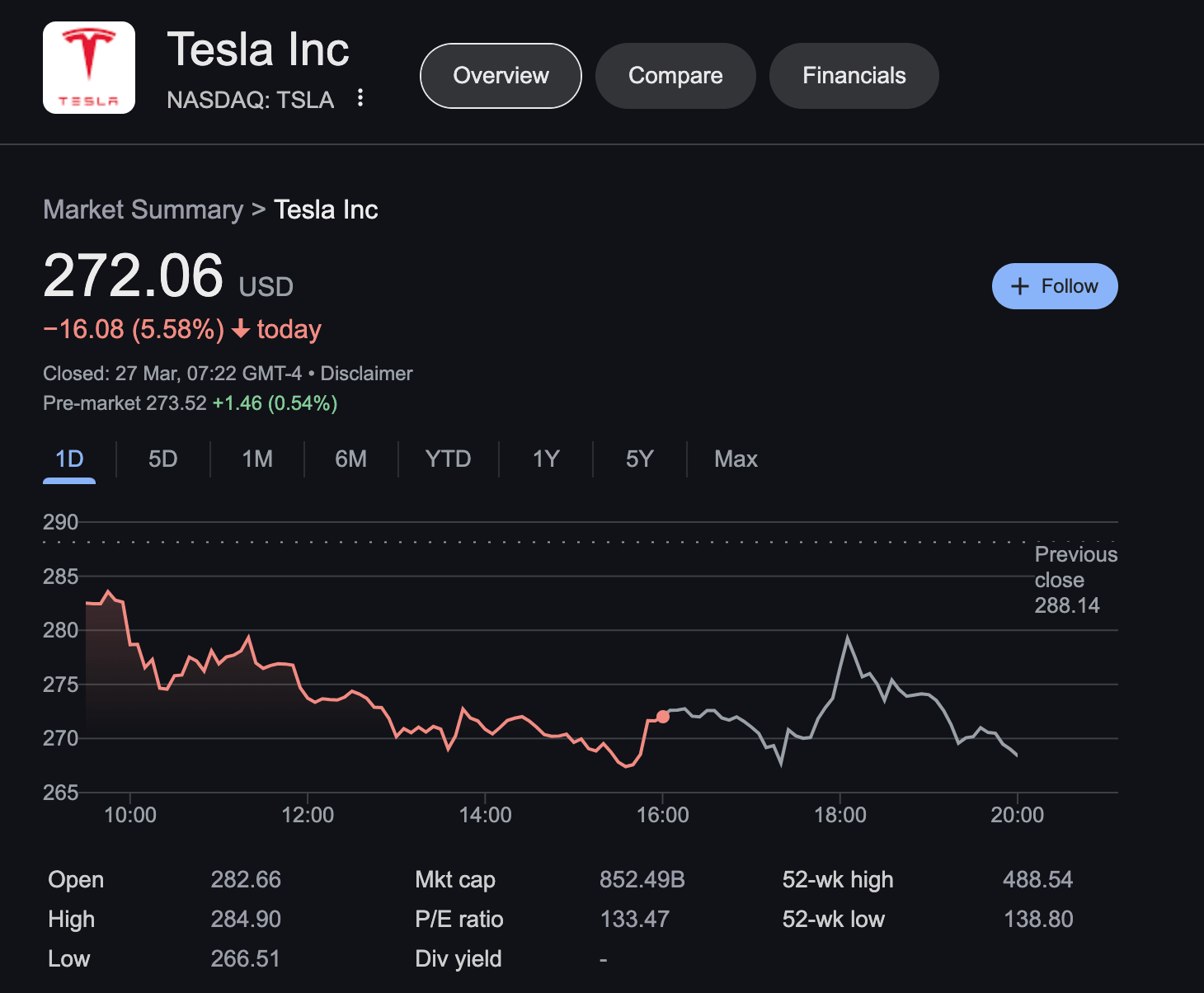Switch to the YTD chart view

pyautogui.click(x=448, y=459)
